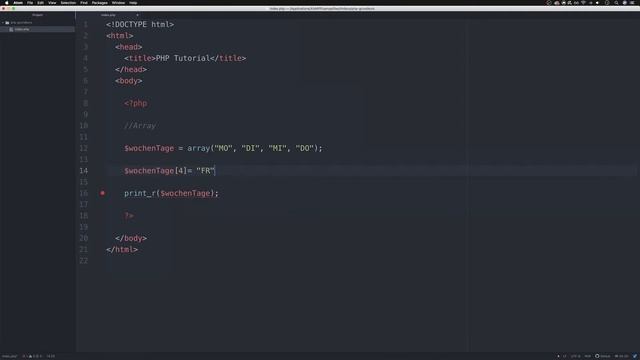The image size is (640, 360).
Task: Select the index.php editor tab
Action: (x=109, y=15)
